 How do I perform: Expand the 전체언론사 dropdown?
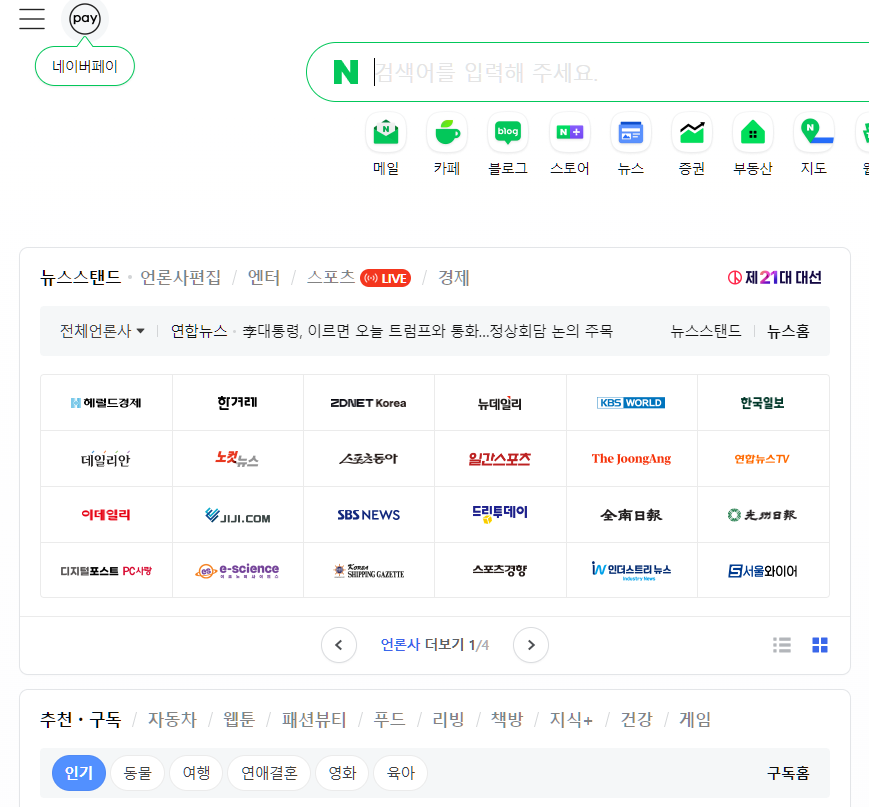coord(103,331)
